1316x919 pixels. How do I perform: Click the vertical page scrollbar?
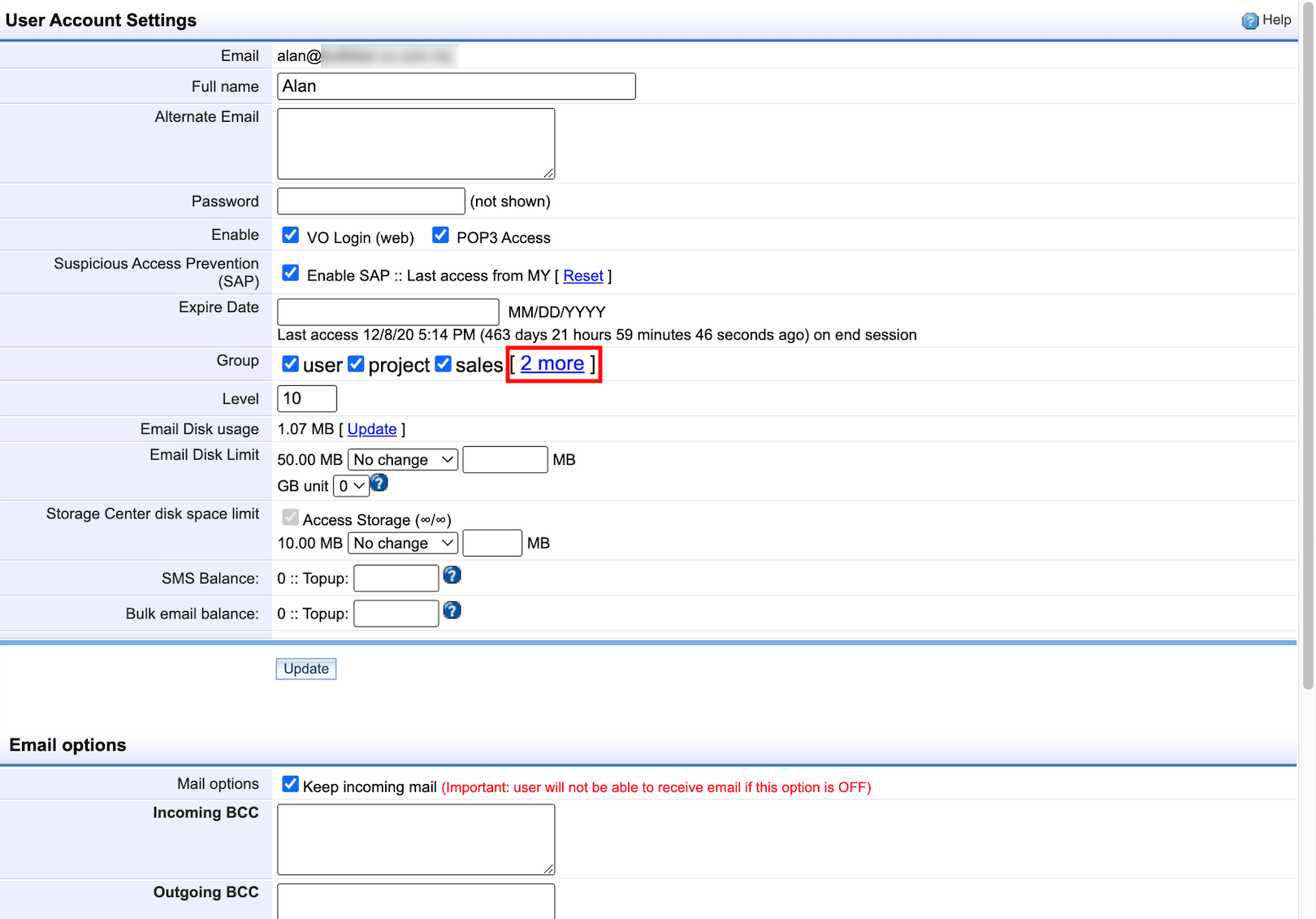[1308, 325]
